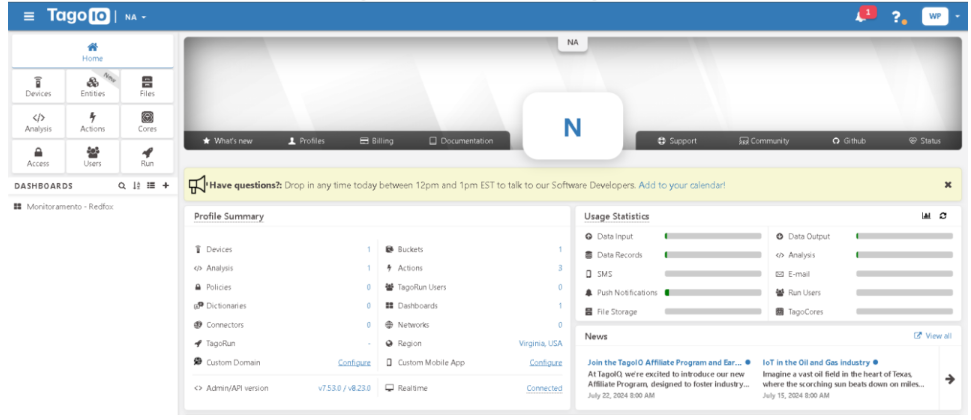Image resolution: width=971 pixels, height=420 pixels.
Task: Open Status link in banner
Action: [925, 141]
